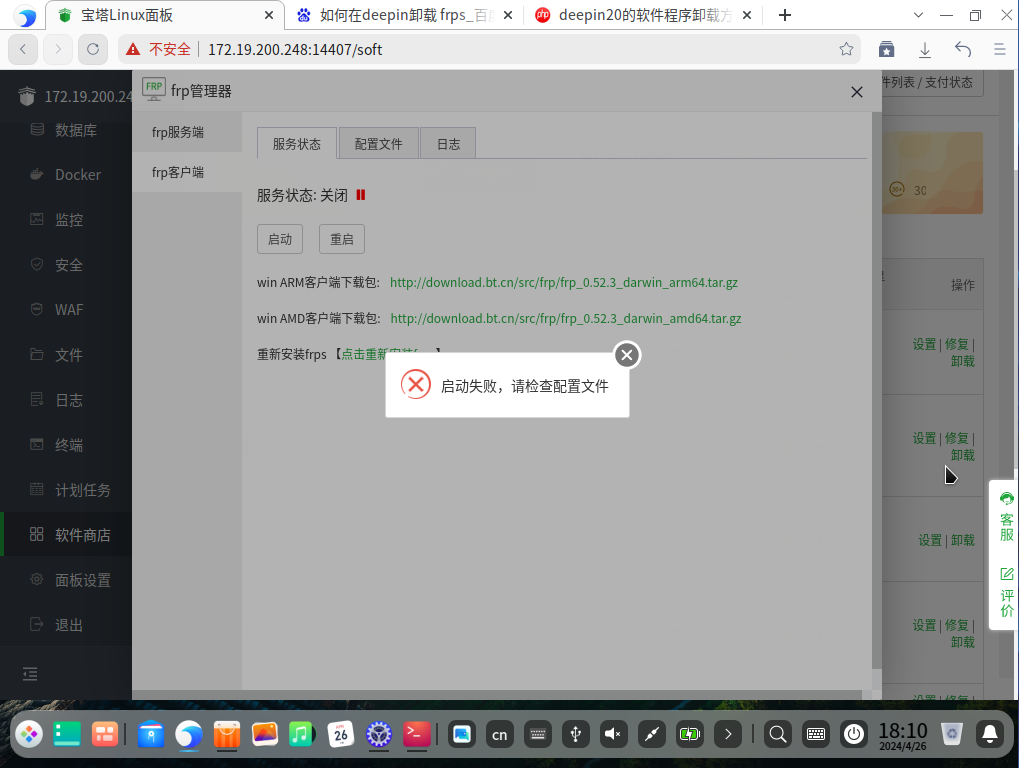
Task: Switch to the 日志 tab in frp管理器
Action: 448,144
